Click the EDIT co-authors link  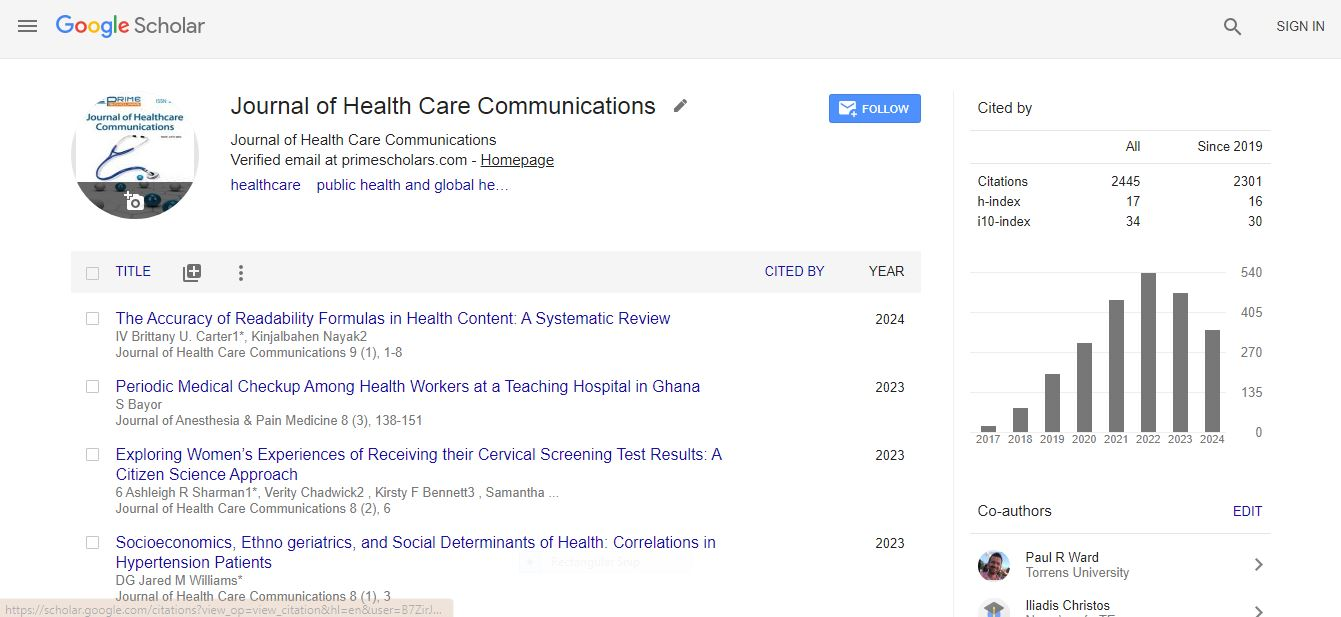(x=1247, y=511)
